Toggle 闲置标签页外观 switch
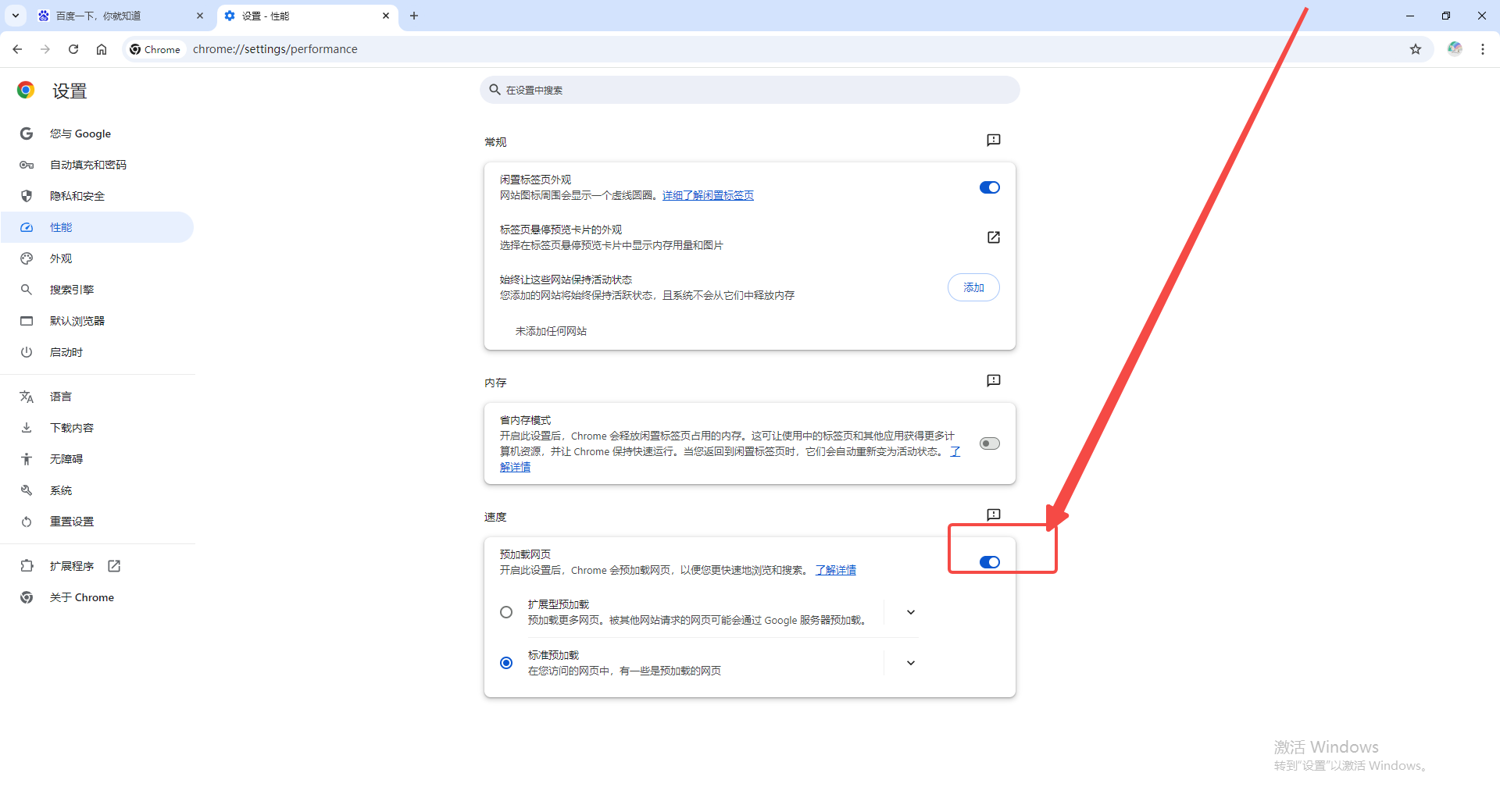Screen dimensions: 1500x812 (990, 187)
